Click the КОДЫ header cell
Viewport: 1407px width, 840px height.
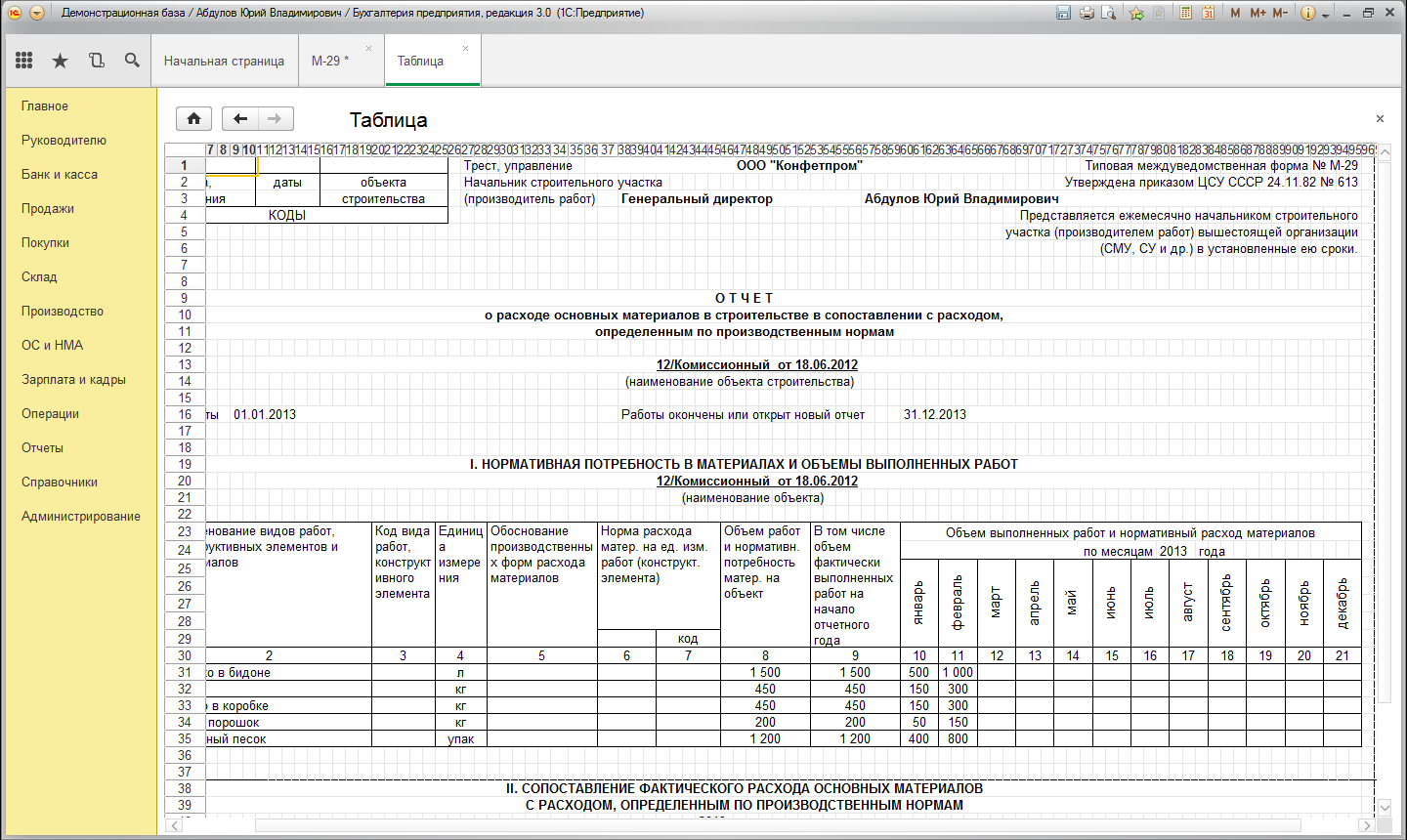click(287, 215)
